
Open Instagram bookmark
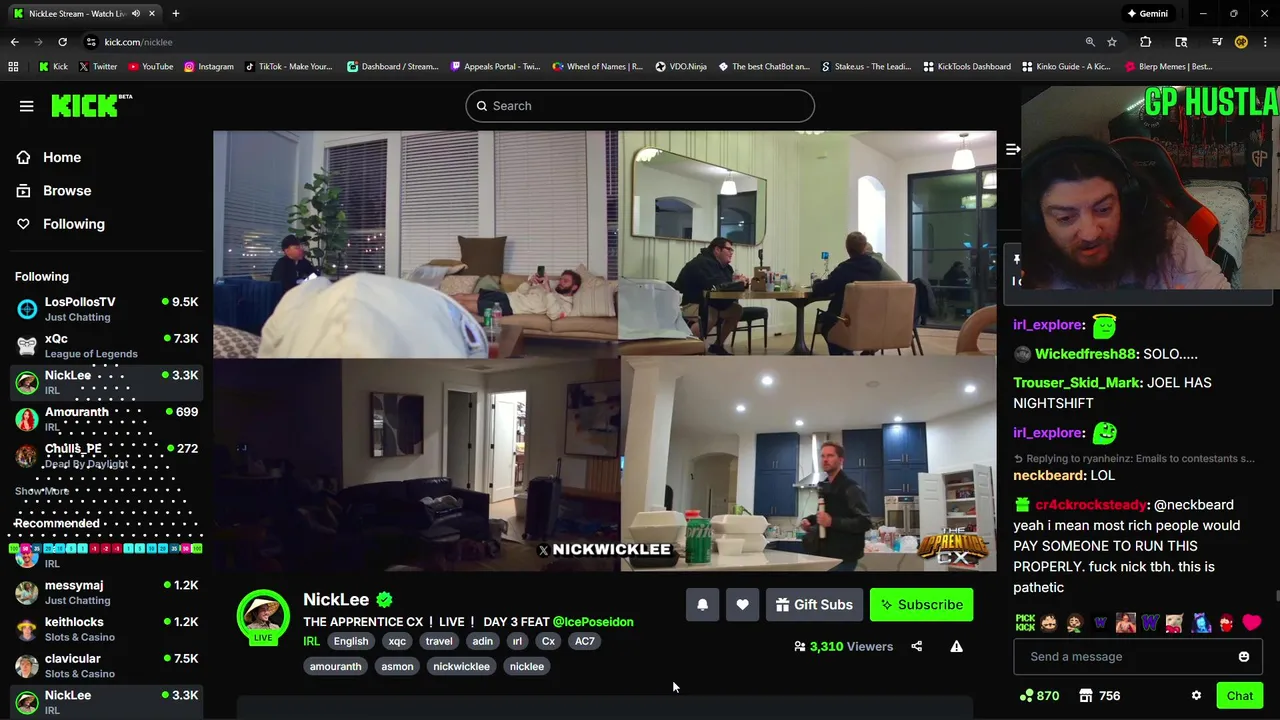[208, 67]
